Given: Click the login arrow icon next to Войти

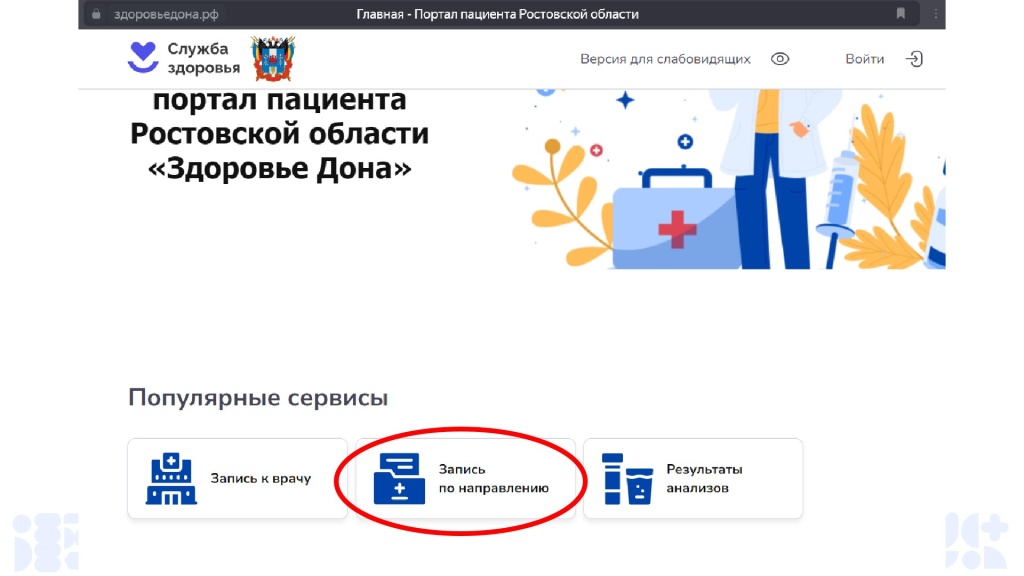Looking at the screenshot, I should click(x=914, y=59).
